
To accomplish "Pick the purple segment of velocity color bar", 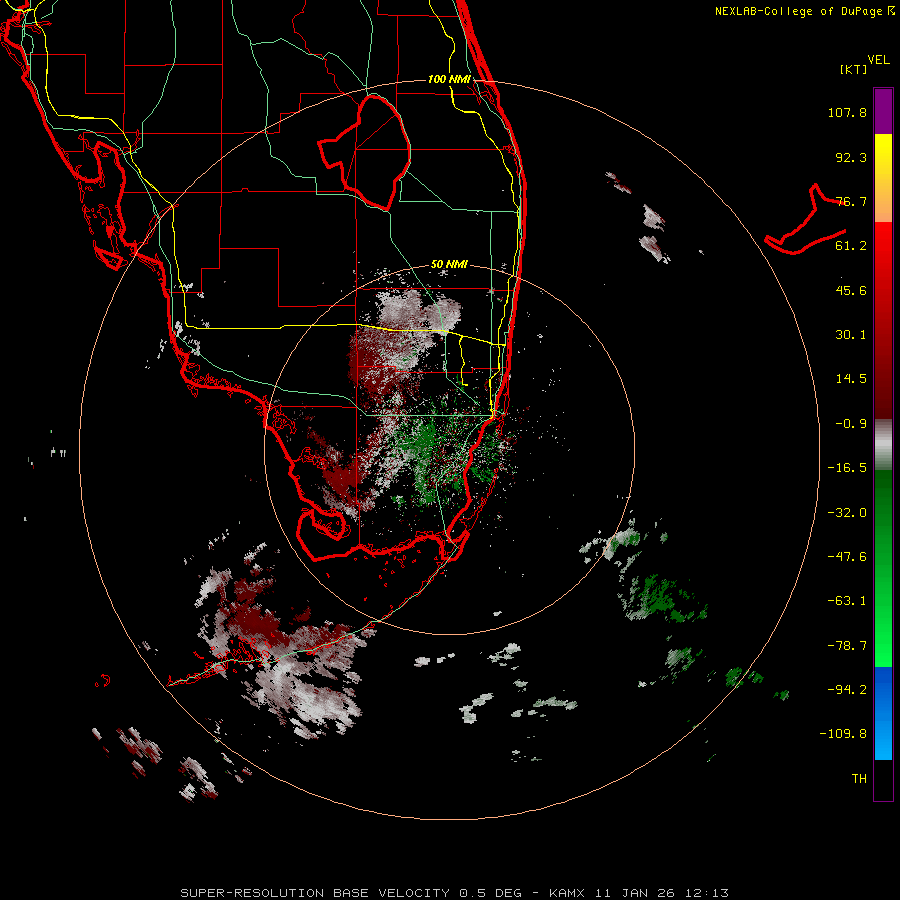I will pyautogui.click(x=883, y=111).
